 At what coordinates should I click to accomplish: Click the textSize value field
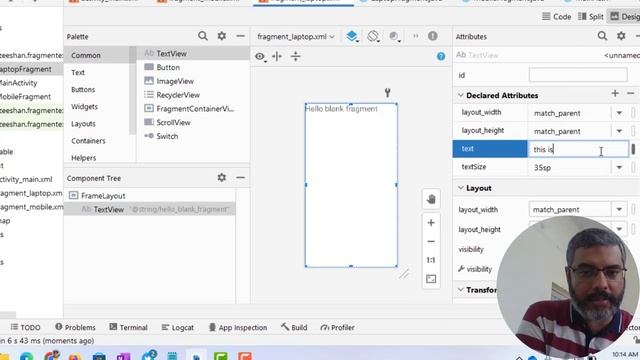coord(570,167)
